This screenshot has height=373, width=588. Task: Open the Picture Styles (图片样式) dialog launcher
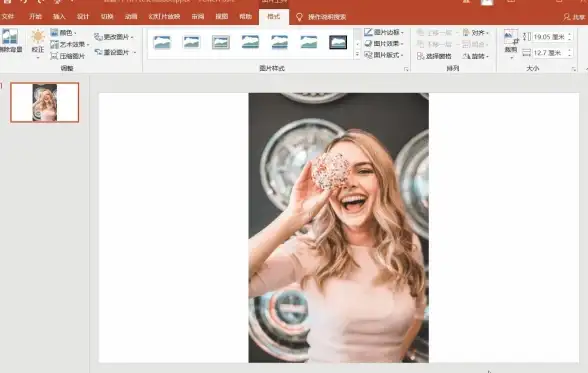coord(406,69)
